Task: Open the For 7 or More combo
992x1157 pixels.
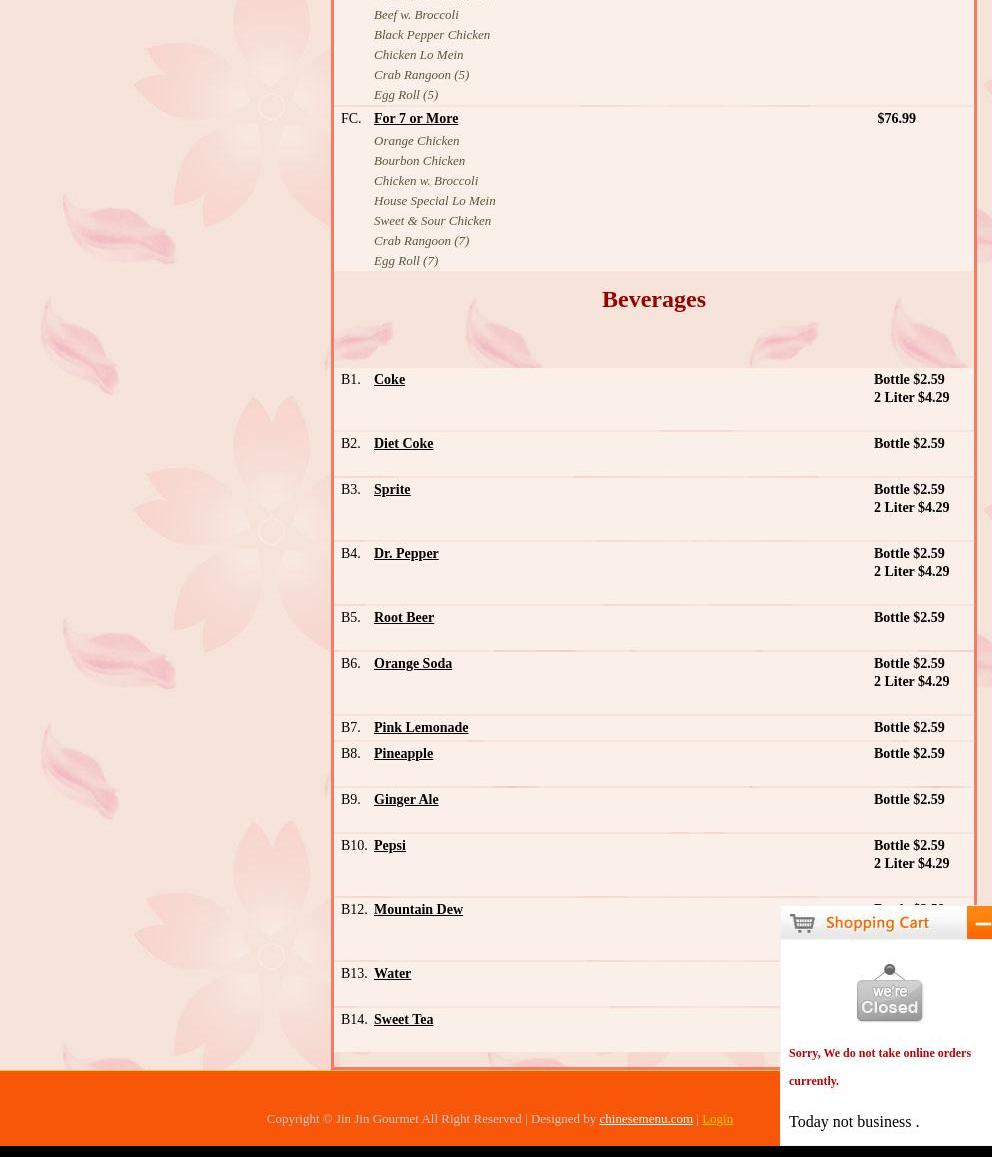Action: tap(416, 119)
